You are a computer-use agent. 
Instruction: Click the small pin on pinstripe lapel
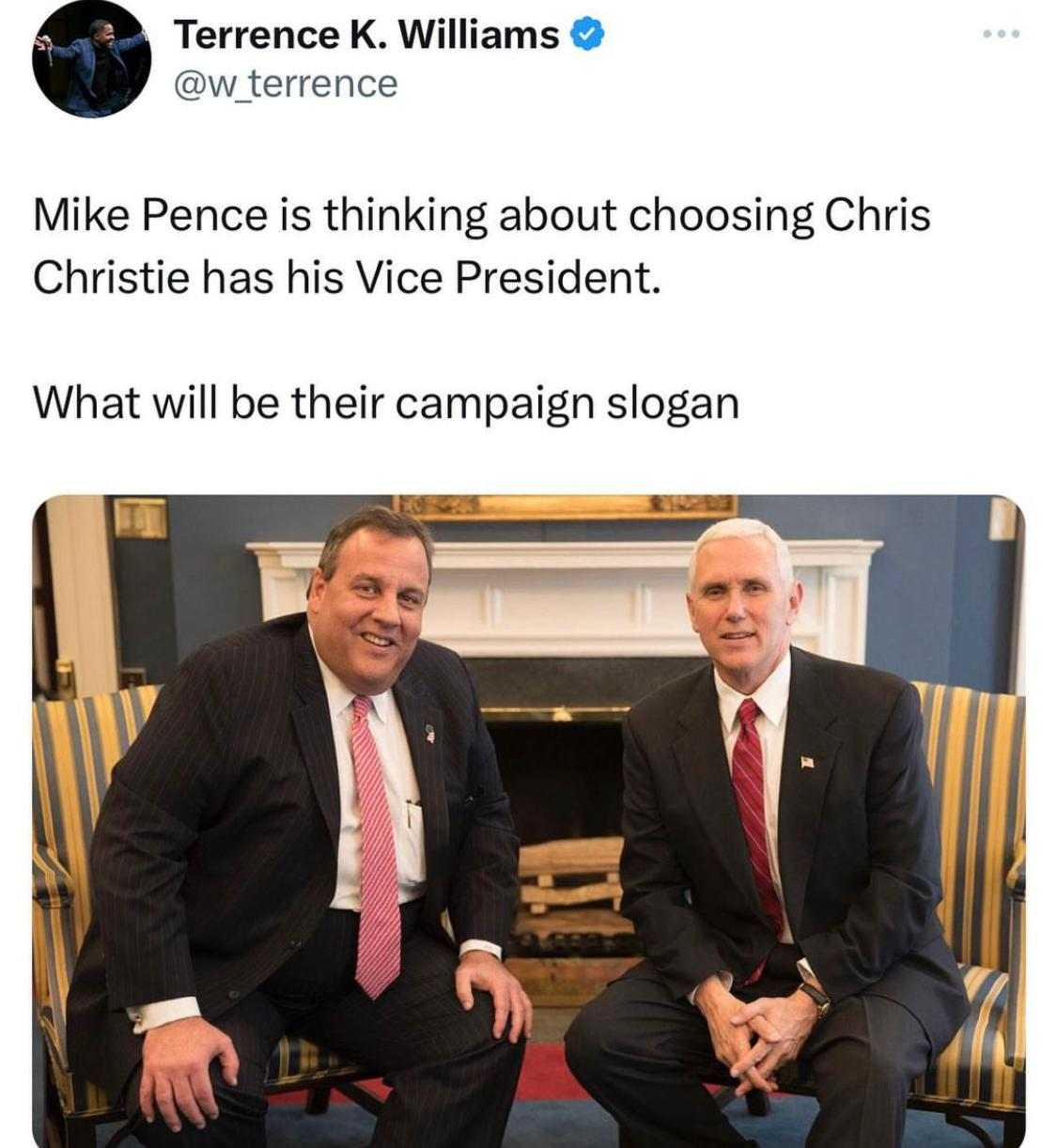pyautogui.click(x=430, y=733)
